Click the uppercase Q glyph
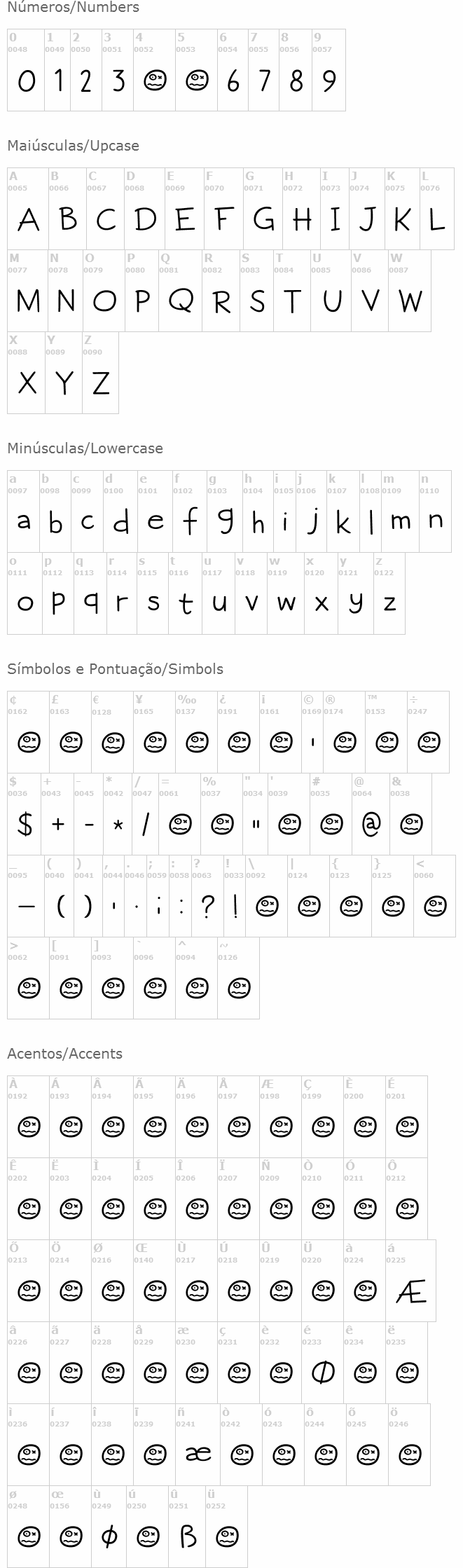463x1568 pixels. (181, 301)
